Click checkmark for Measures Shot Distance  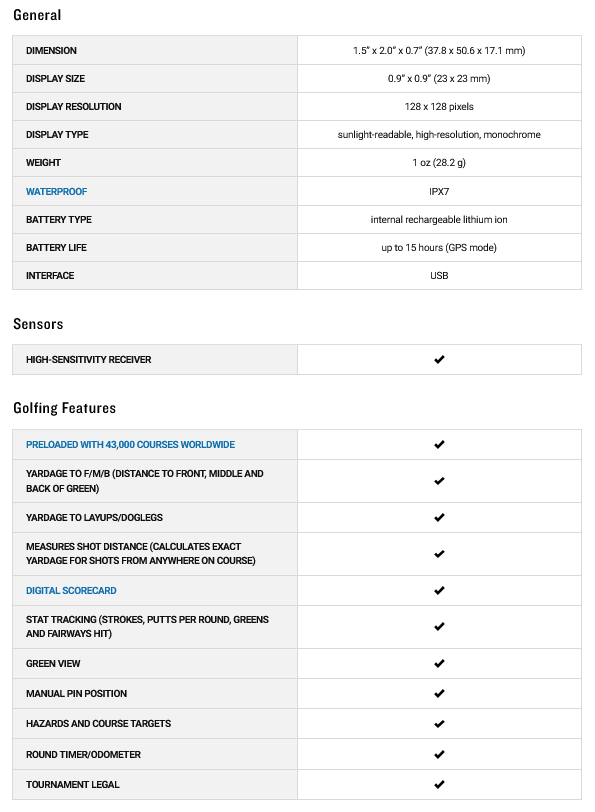point(439,554)
